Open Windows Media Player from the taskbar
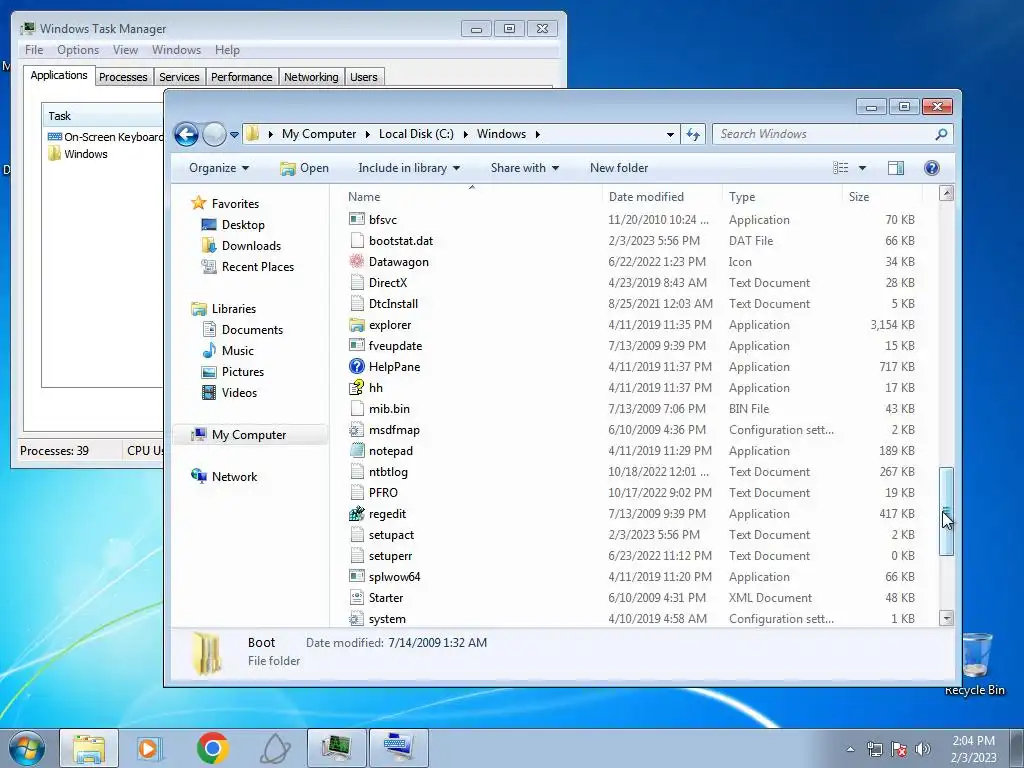The image size is (1024, 768). 150,748
